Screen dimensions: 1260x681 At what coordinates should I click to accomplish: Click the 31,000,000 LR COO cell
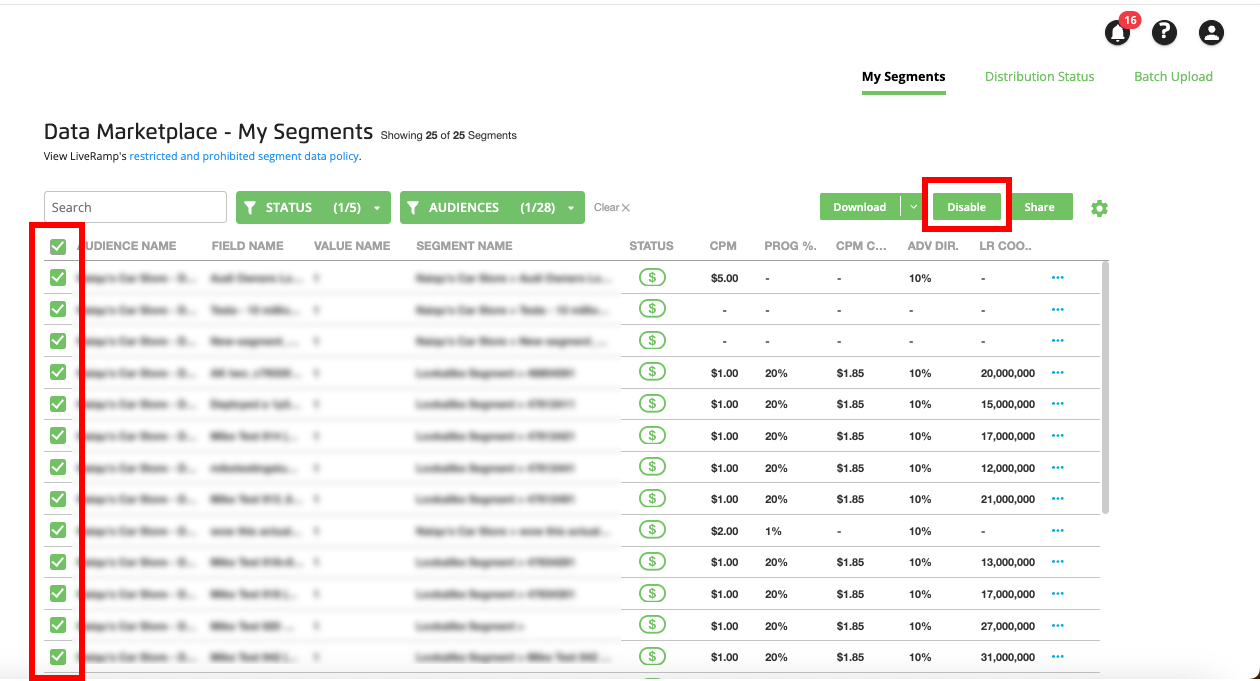coord(1008,657)
